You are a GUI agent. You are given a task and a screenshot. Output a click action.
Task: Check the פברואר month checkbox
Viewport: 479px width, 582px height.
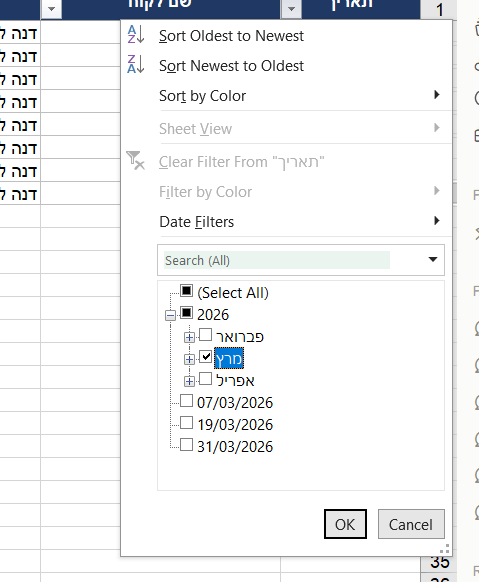click(205, 334)
